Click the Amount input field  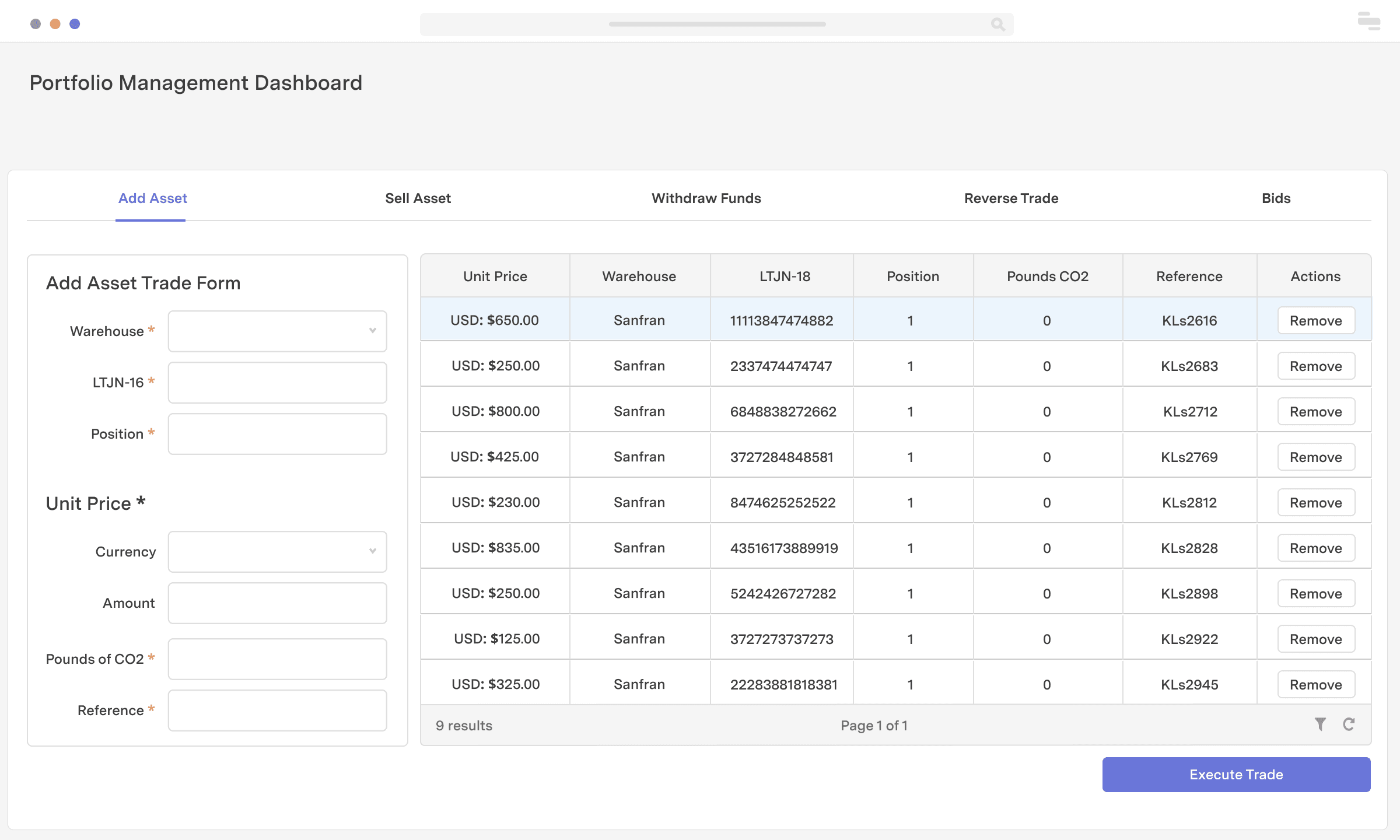click(278, 603)
